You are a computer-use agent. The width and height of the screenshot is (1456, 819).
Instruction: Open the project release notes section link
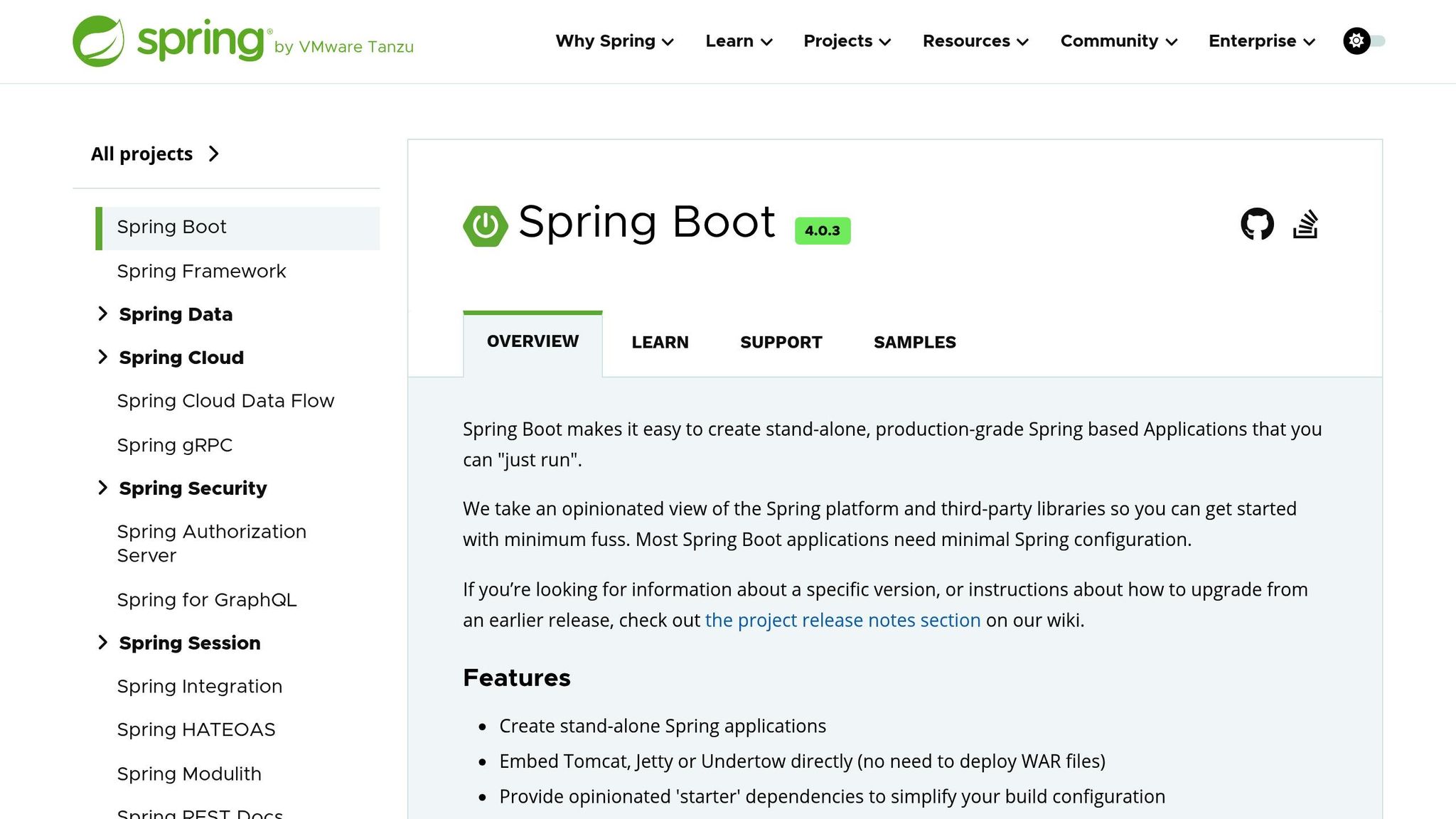click(842, 620)
